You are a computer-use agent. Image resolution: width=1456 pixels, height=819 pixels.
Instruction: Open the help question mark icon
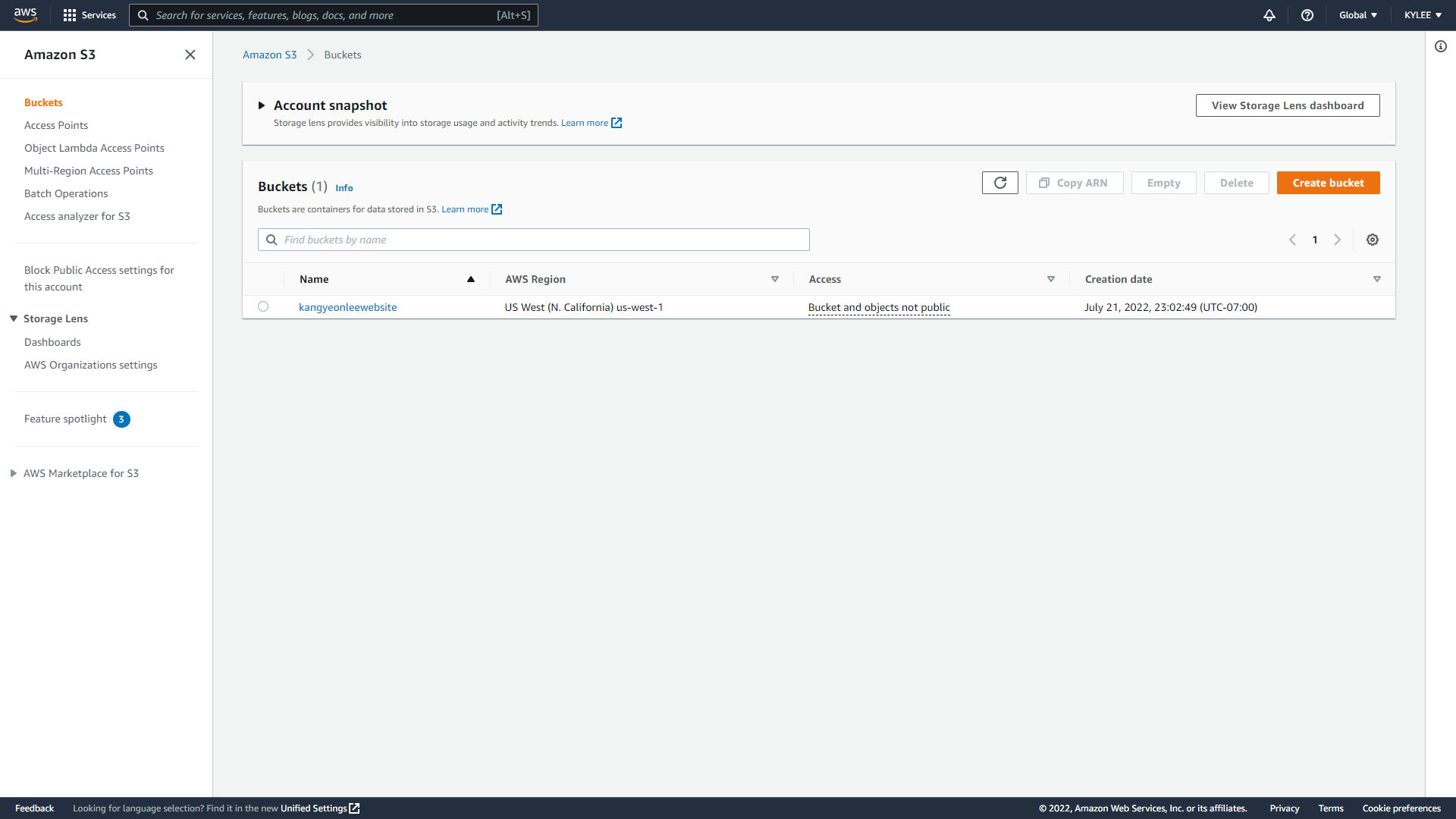[x=1307, y=15]
